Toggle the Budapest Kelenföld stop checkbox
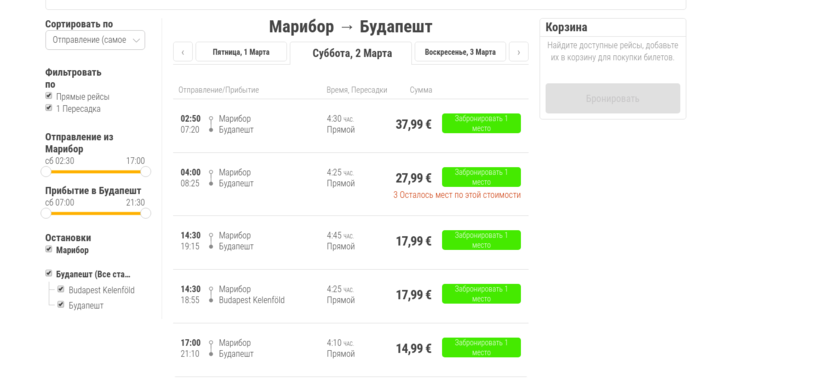 click(61, 289)
